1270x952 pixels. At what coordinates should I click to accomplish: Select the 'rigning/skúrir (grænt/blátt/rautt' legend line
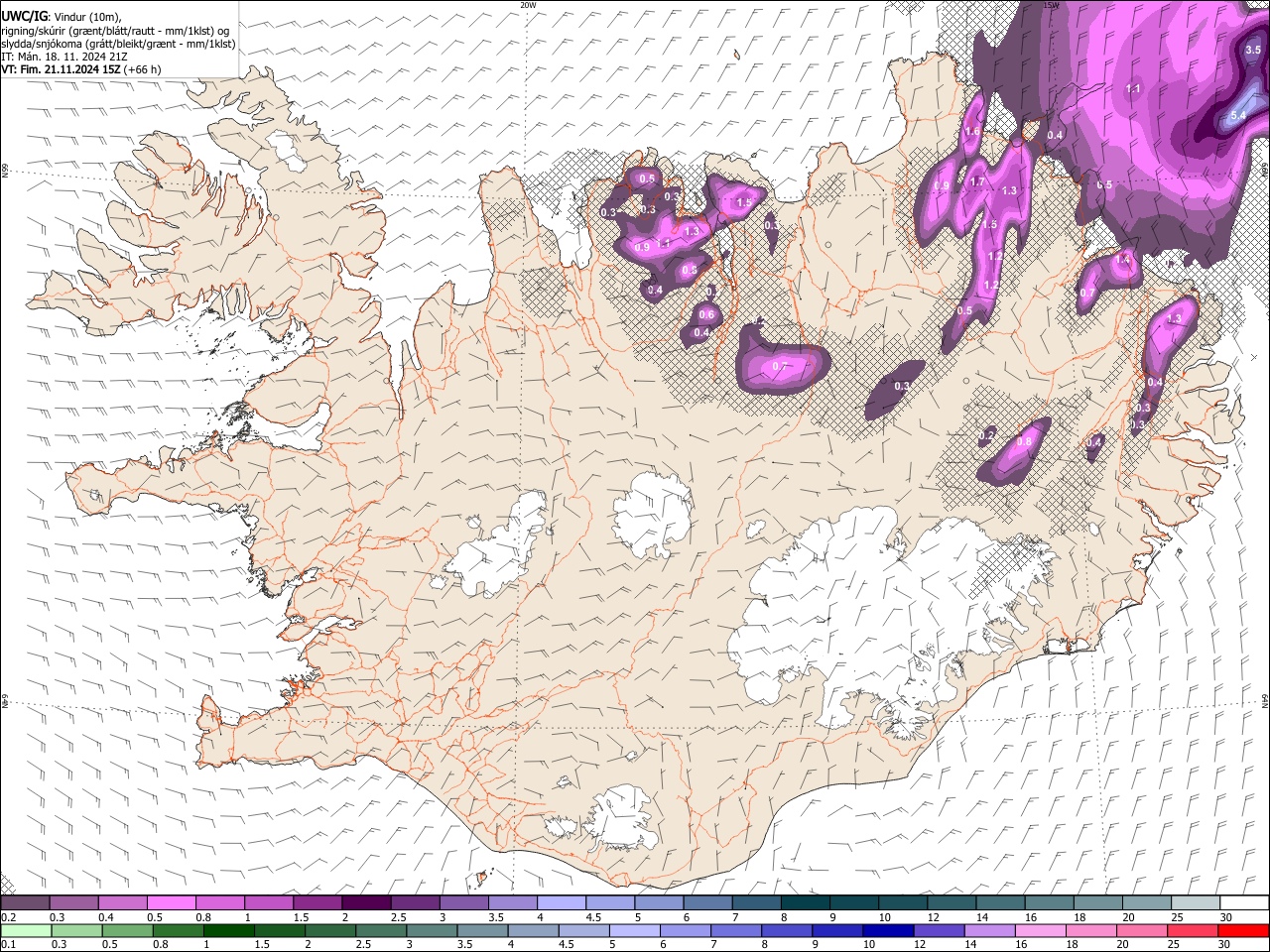coord(116,30)
